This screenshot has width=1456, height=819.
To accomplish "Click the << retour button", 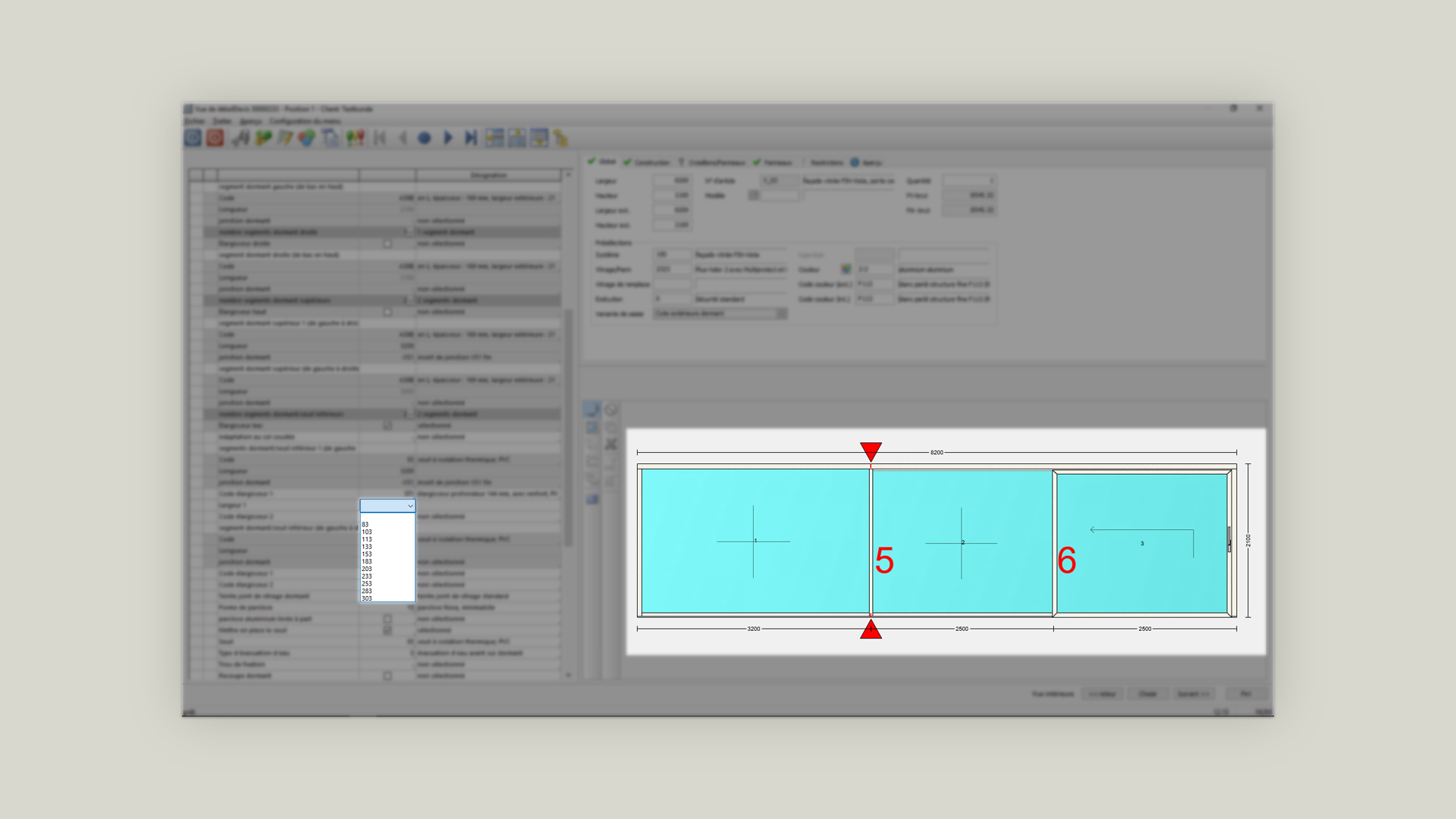I will [x=1102, y=694].
